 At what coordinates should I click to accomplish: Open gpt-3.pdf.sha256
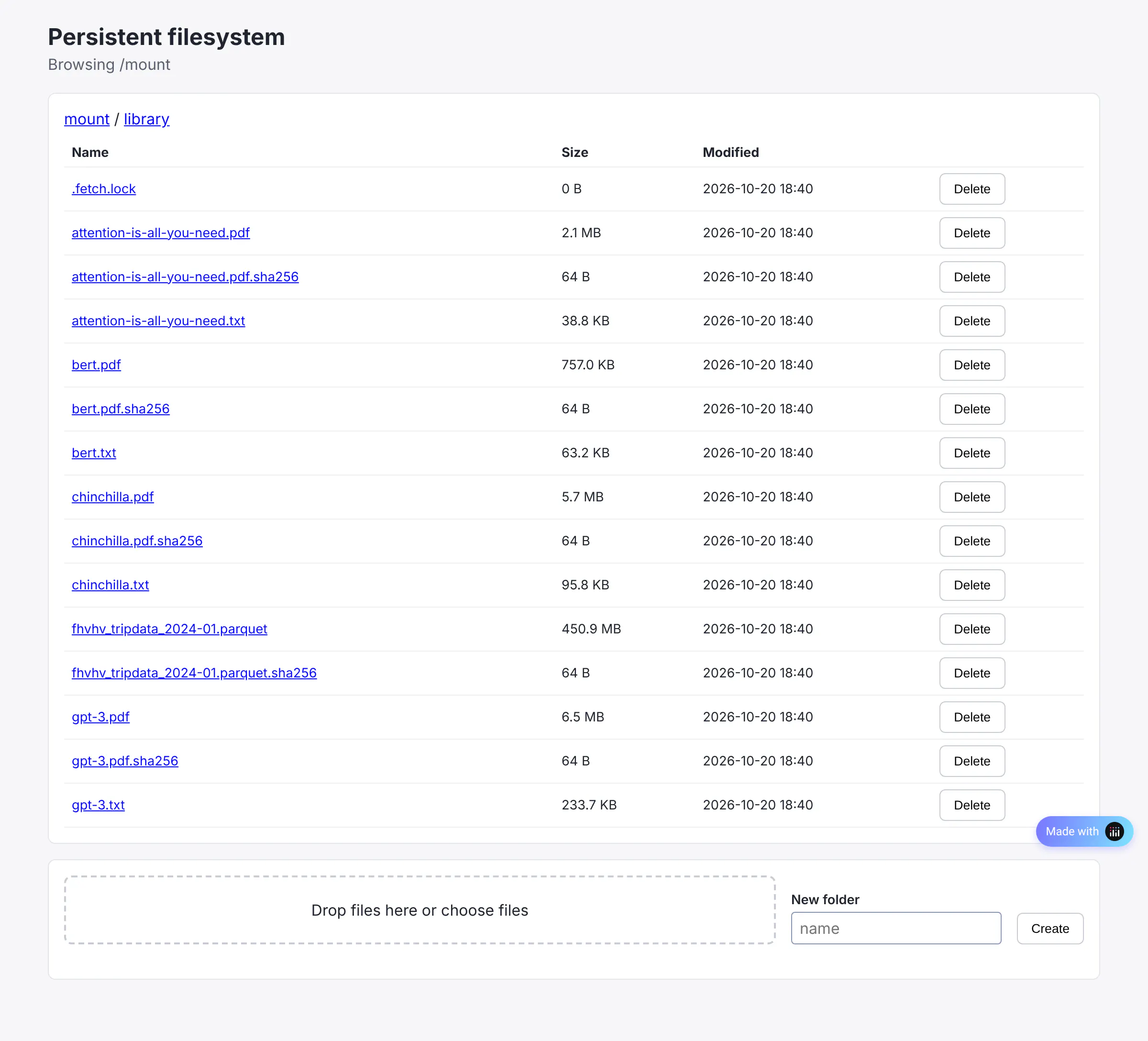point(125,761)
